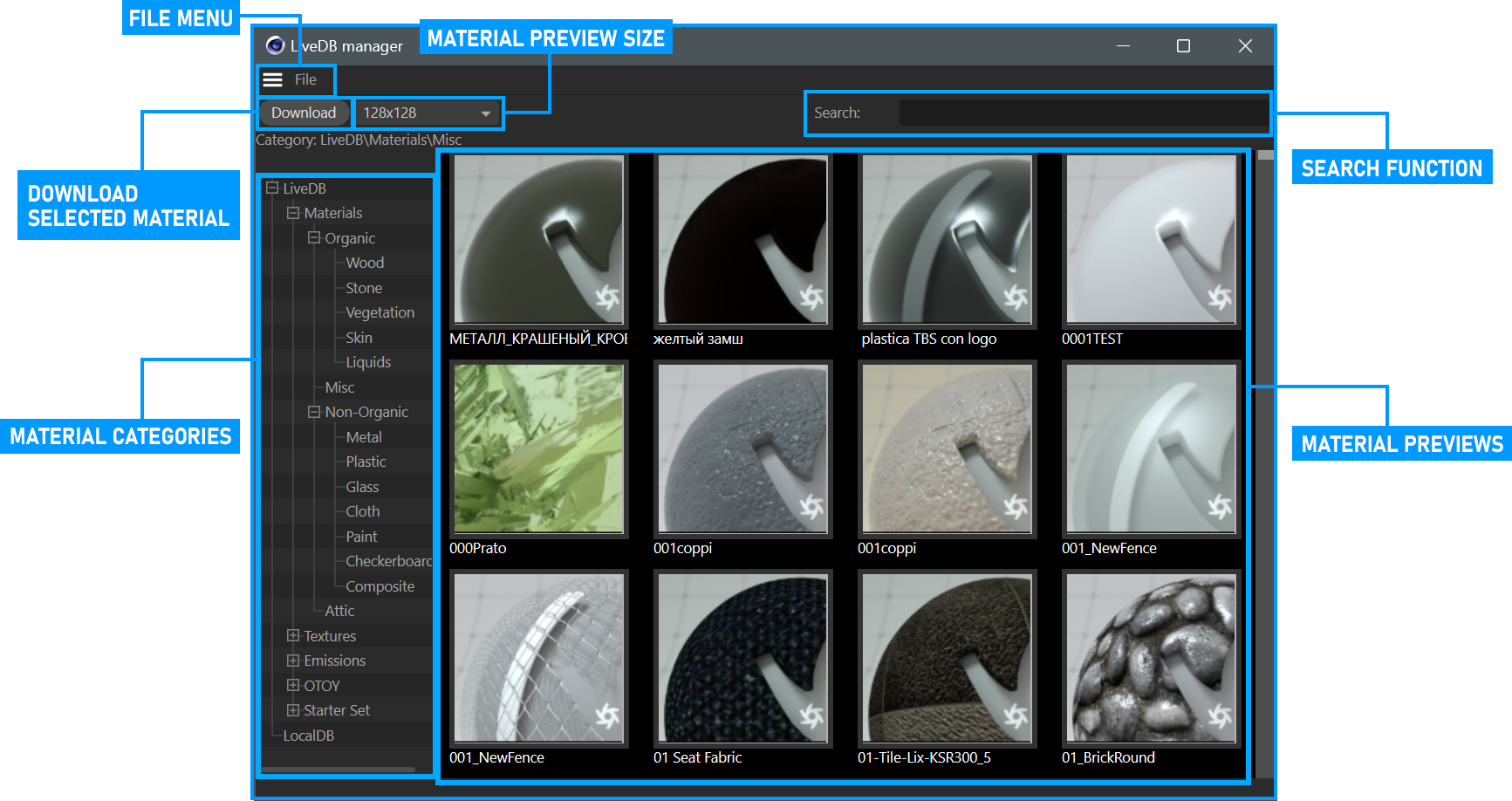
Task: Select the Metal category in tree
Action: pyautogui.click(x=364, y=438)
